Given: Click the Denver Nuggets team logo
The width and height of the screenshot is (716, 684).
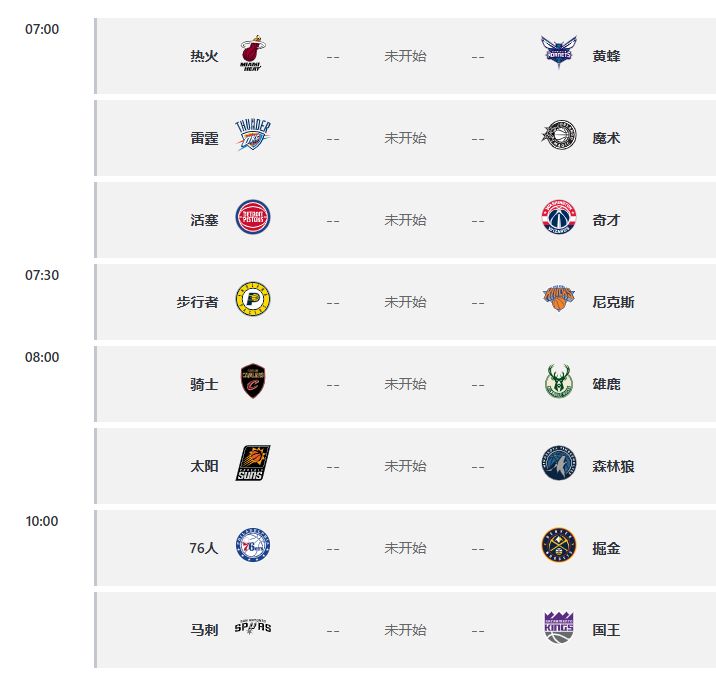Looking at the screenshot, I should pos(558,547).
